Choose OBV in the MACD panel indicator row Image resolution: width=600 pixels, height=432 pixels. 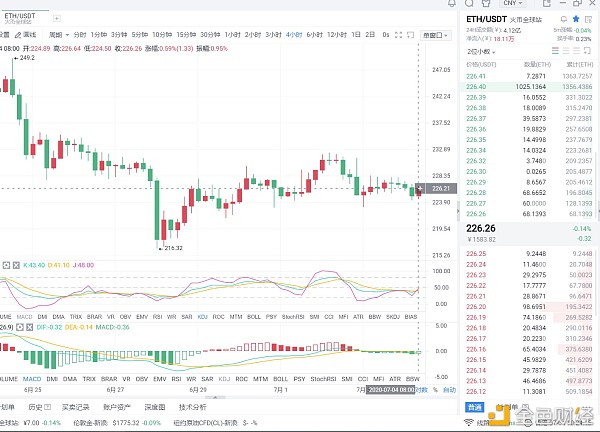click(142, 379)
